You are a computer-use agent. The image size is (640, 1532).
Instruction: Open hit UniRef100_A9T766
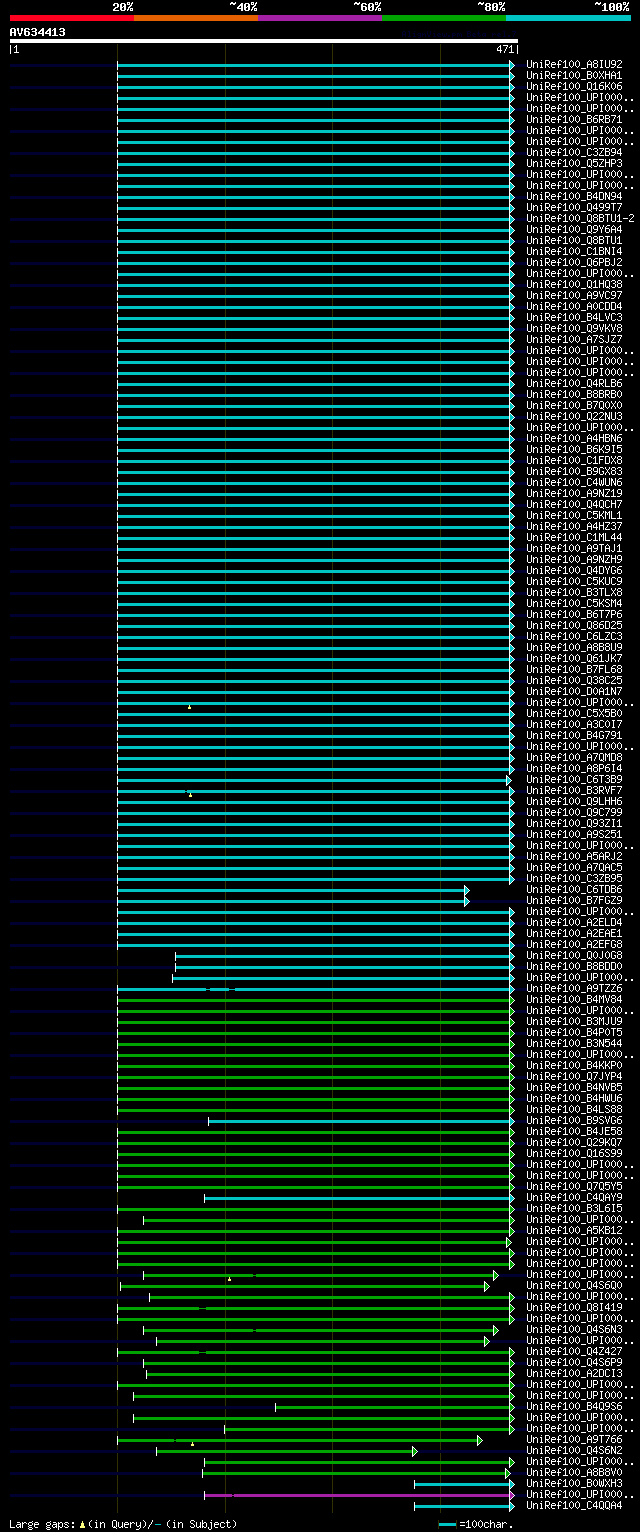[x=574, y=1439]
